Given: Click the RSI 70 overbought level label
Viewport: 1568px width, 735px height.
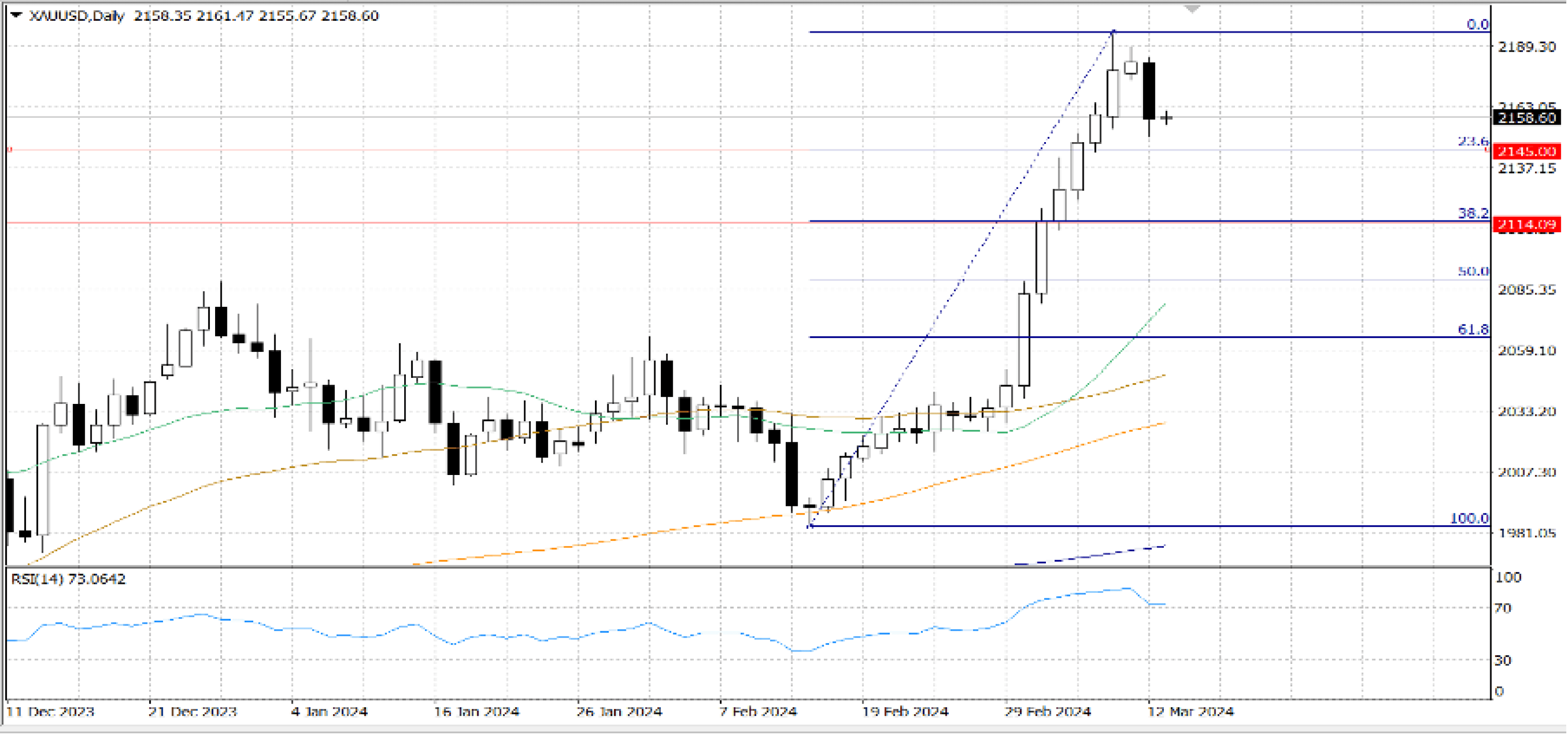Looking at the screenshot, I should click(x=1503, y=608).
